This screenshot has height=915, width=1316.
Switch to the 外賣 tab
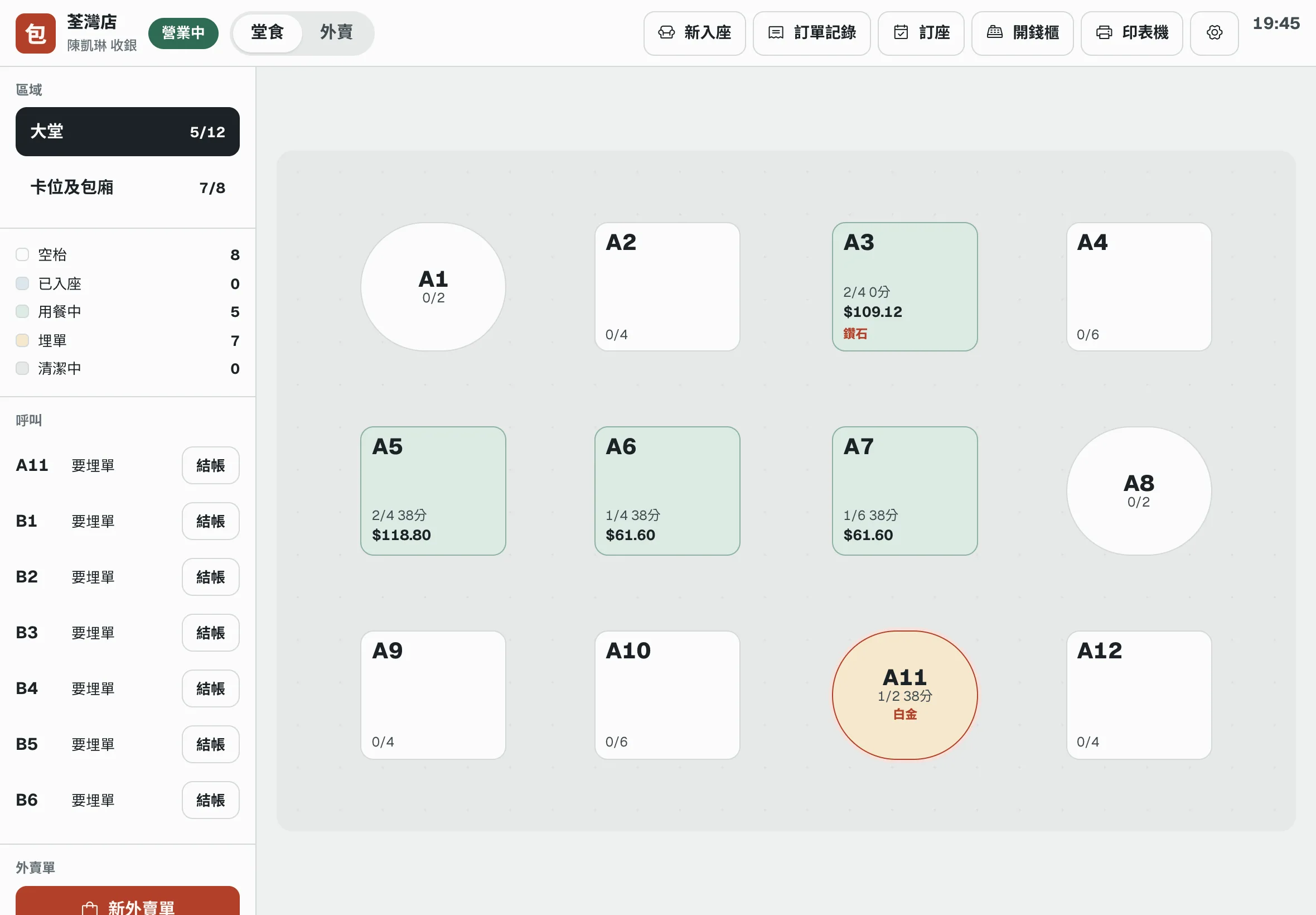click(336, 33)
